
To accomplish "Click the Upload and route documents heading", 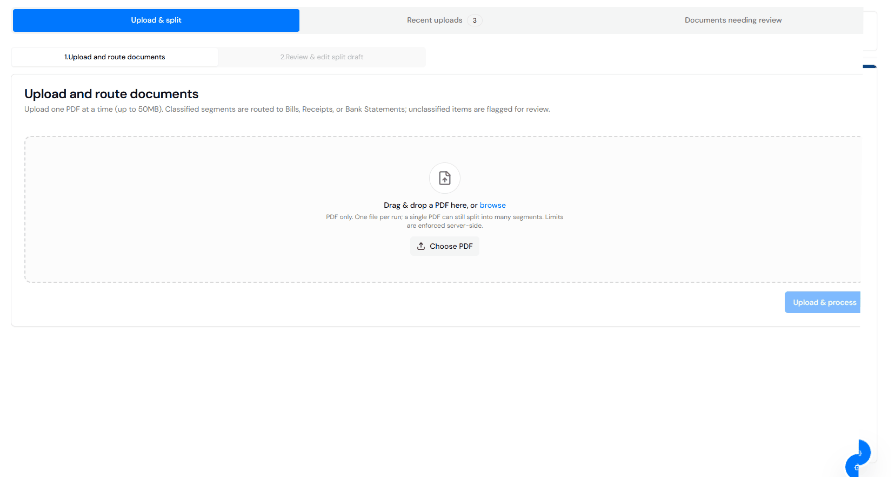I will click(111, 94).
